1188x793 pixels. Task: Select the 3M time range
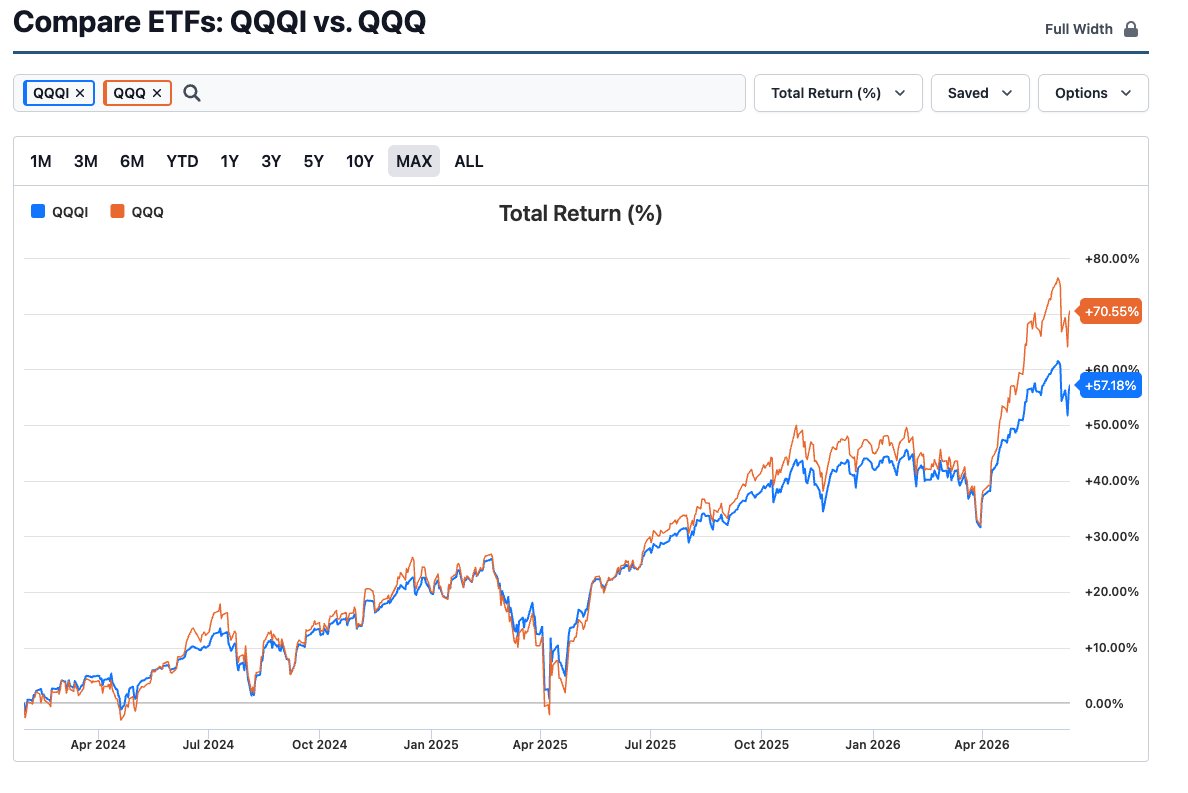click(x=86, y=161)
